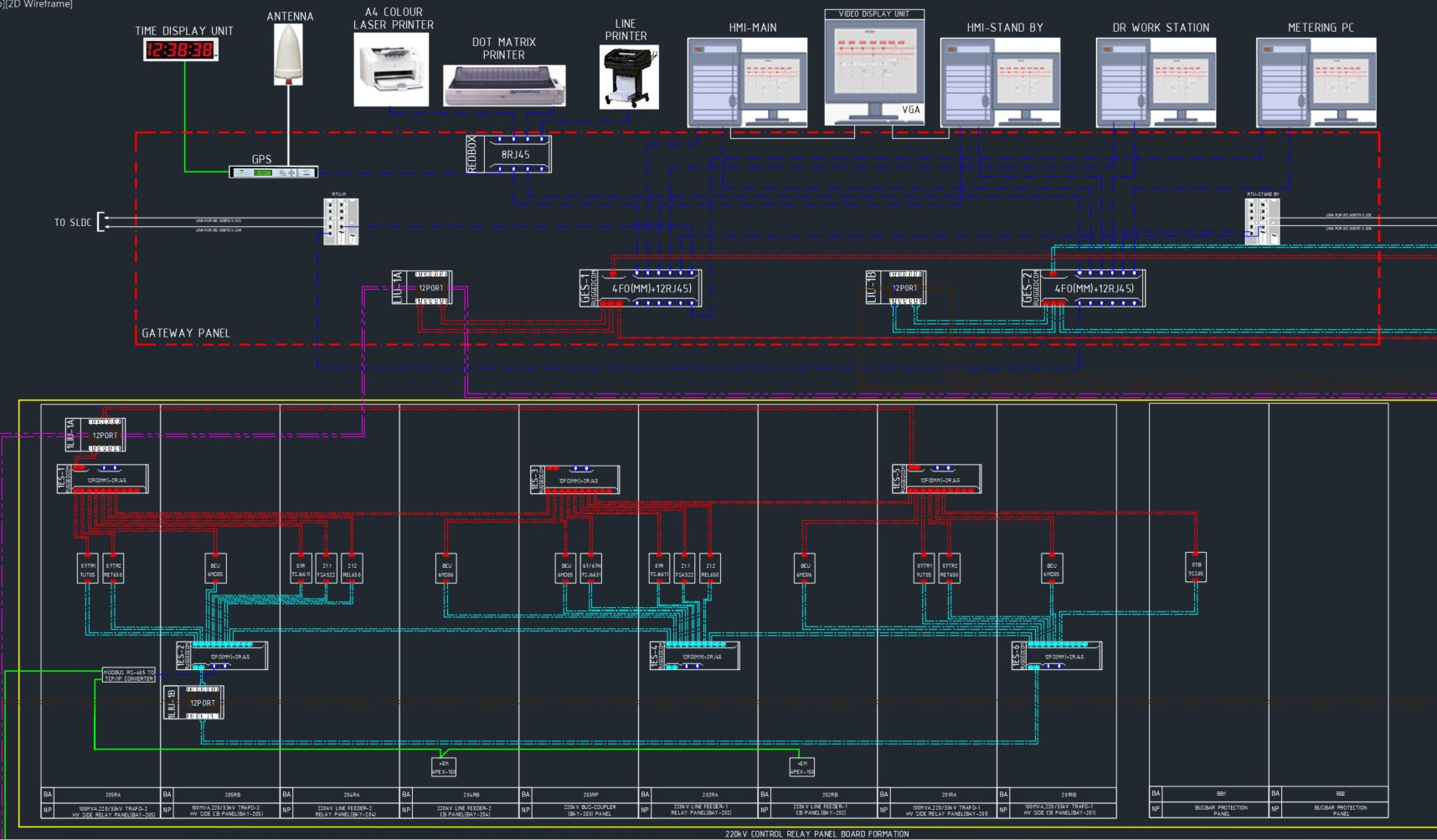Click the Video Display Unit monitor
This screenshot has width=1437, height=840.
point(874,67)
